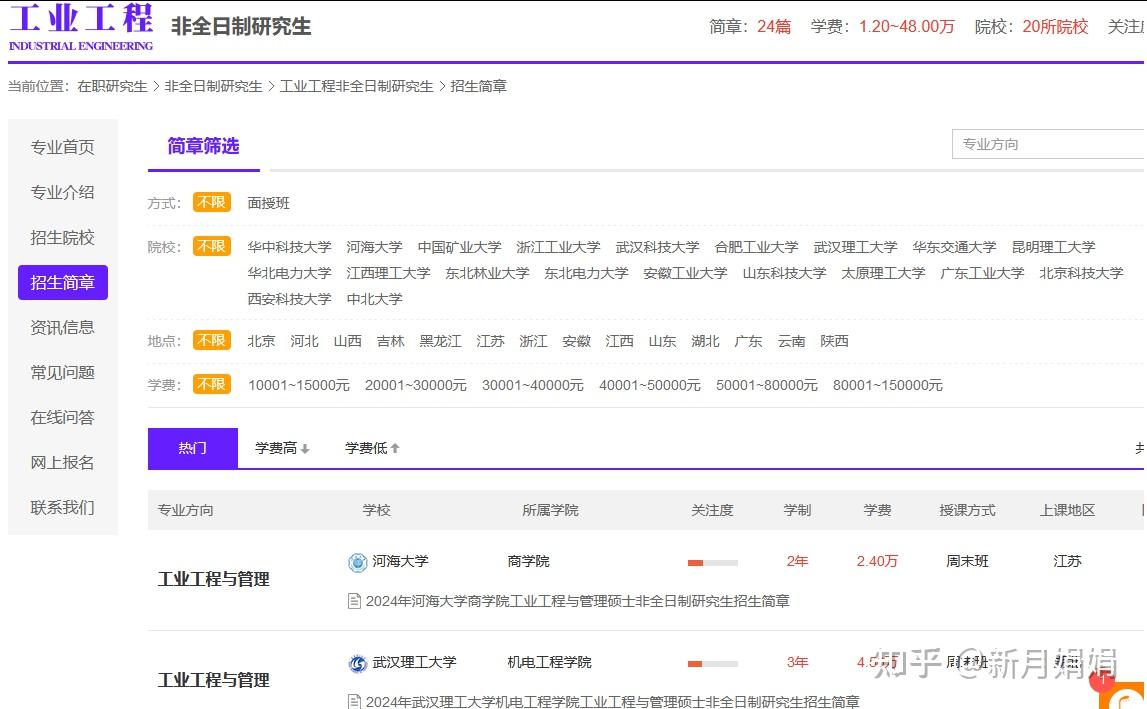Open 在线问答 in the sidebar

tap(62, 417)
